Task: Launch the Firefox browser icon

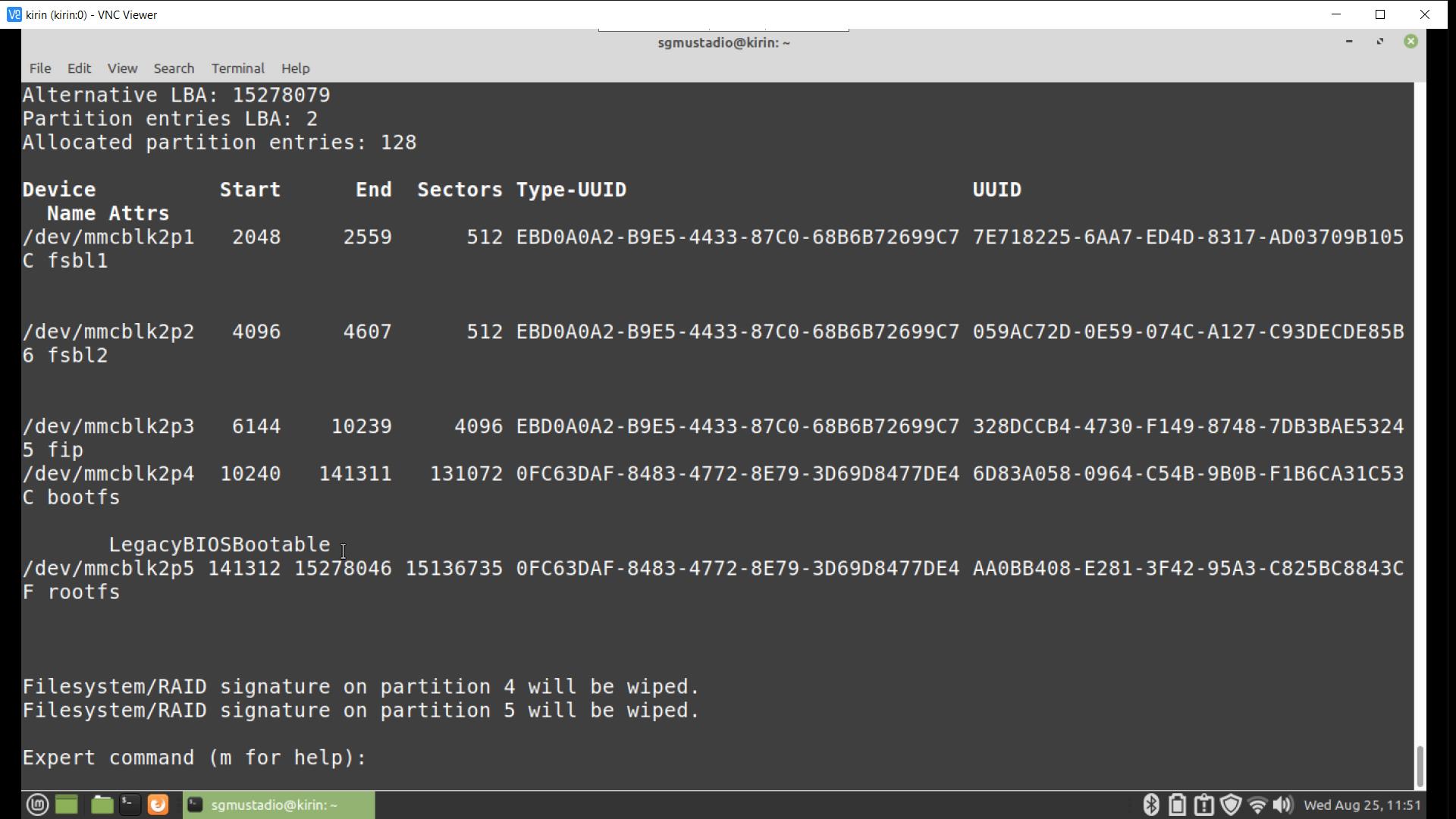Action: 158,805
